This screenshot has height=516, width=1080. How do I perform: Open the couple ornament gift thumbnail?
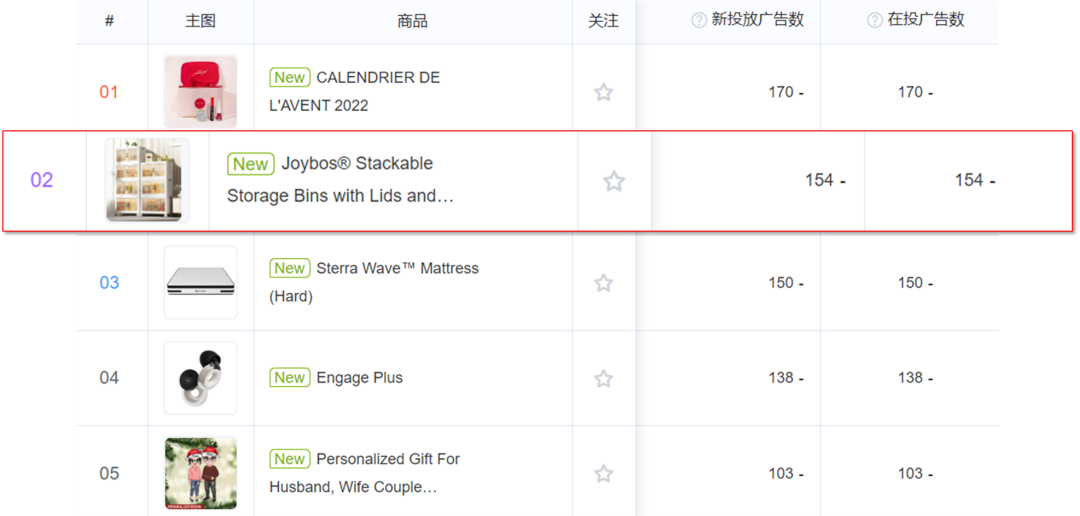(200, 473)
